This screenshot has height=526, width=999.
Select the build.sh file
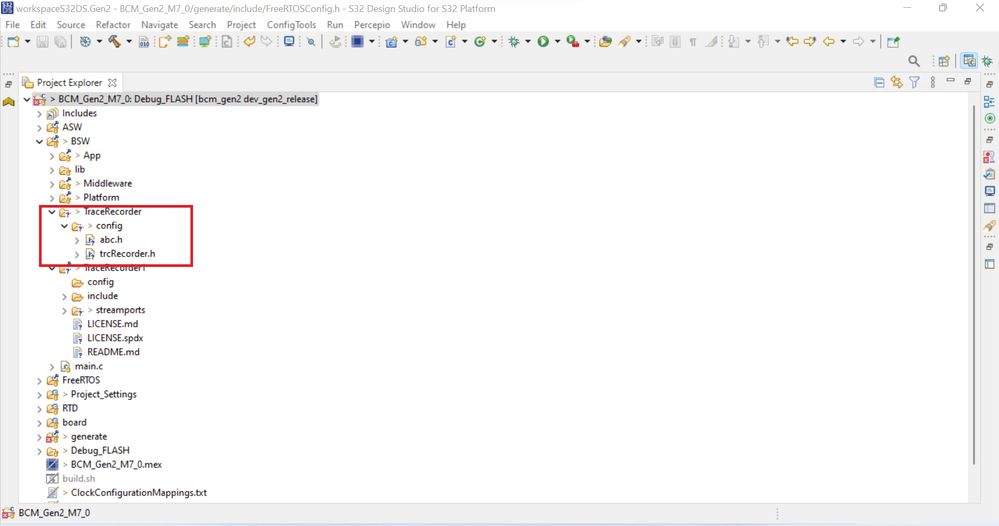point(78,478)
